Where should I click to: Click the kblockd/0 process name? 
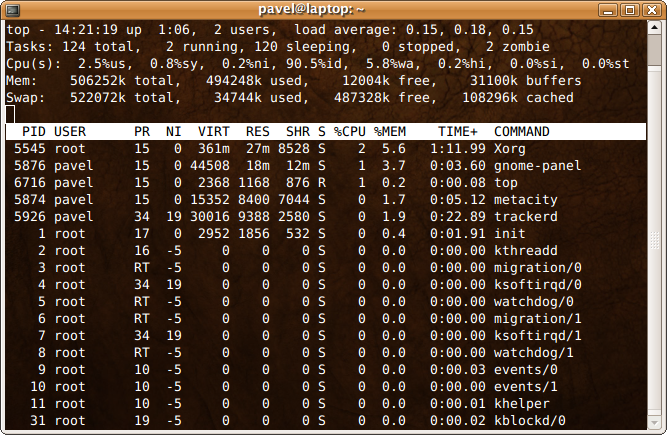(530, 421)
